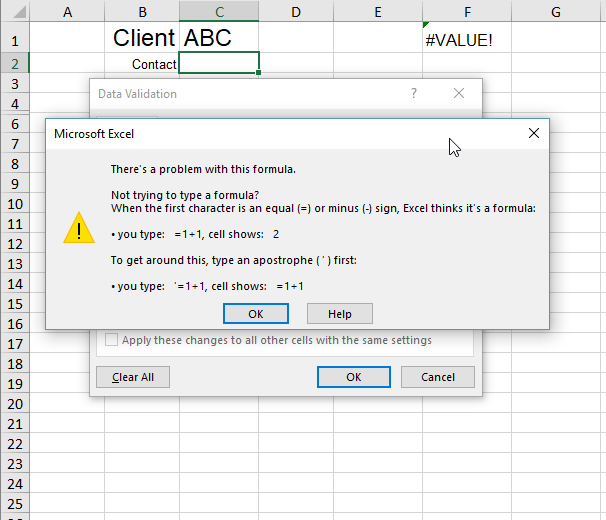Select column F header
The width and height of the screenshot is (606, 520).
coord(467,12)
